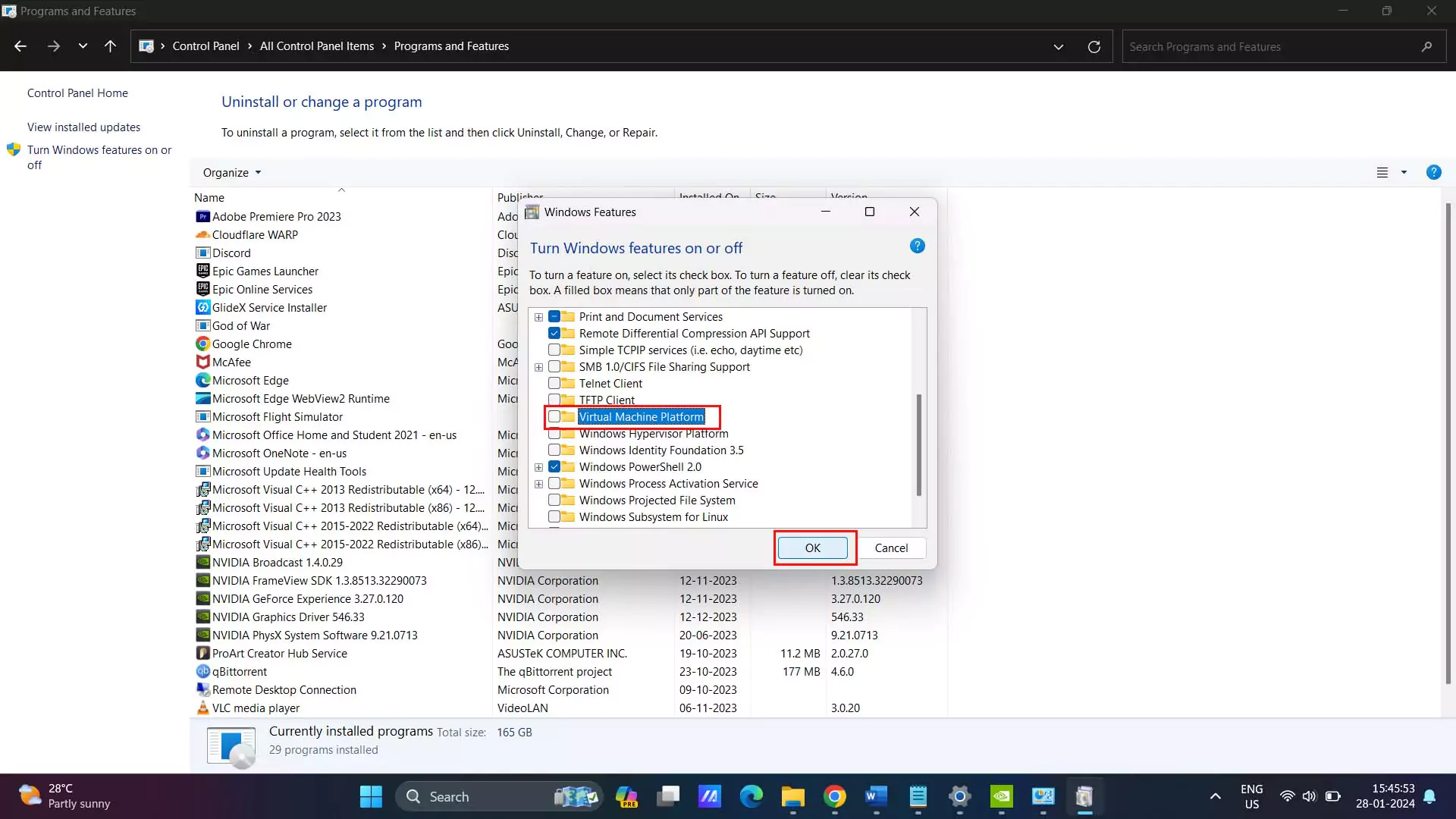Select View installed updates link
1456x819 pixels.
click(x=84, y=127)
